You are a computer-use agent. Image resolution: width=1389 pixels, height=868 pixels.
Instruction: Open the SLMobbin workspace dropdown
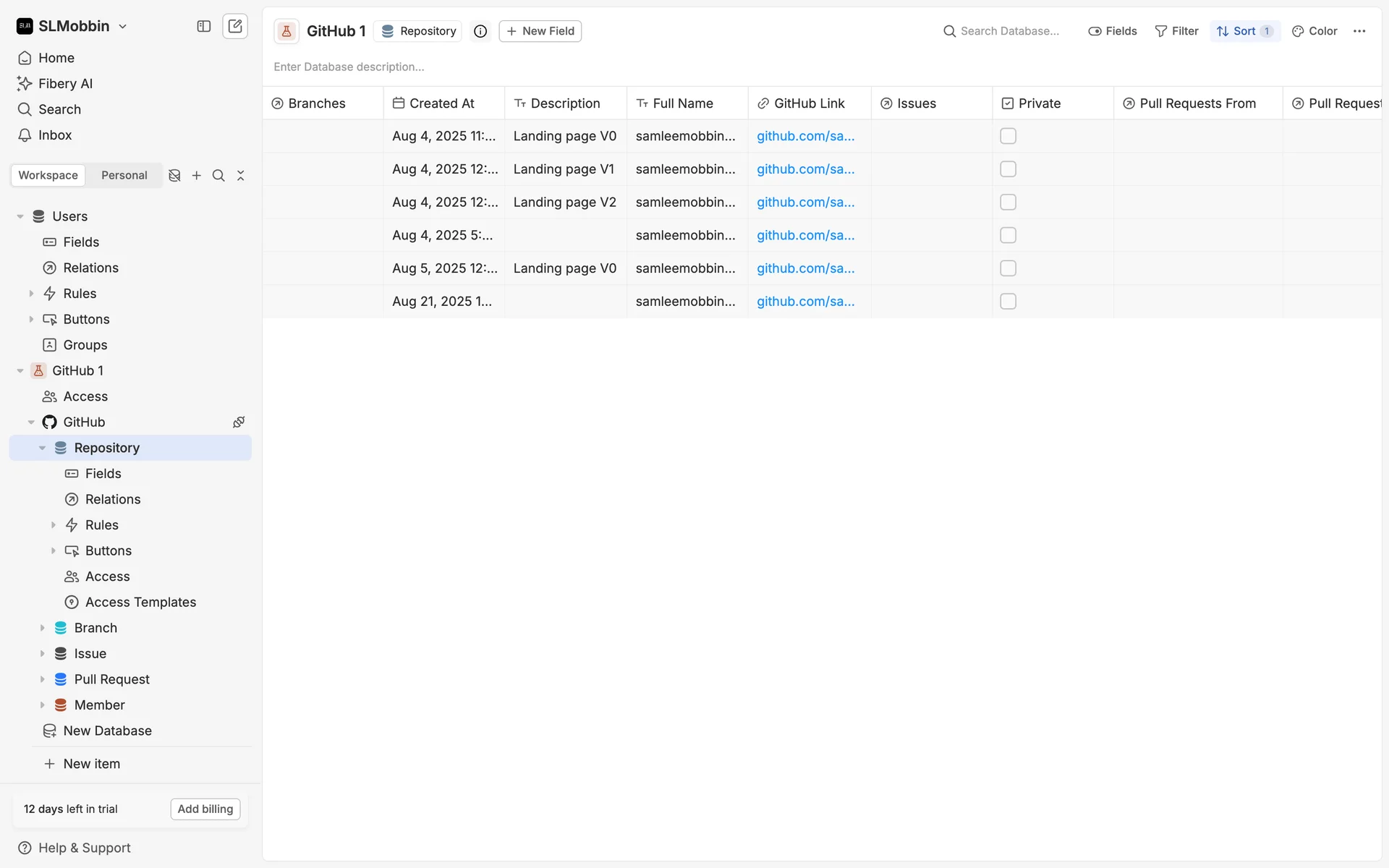(x=72, y=26)
